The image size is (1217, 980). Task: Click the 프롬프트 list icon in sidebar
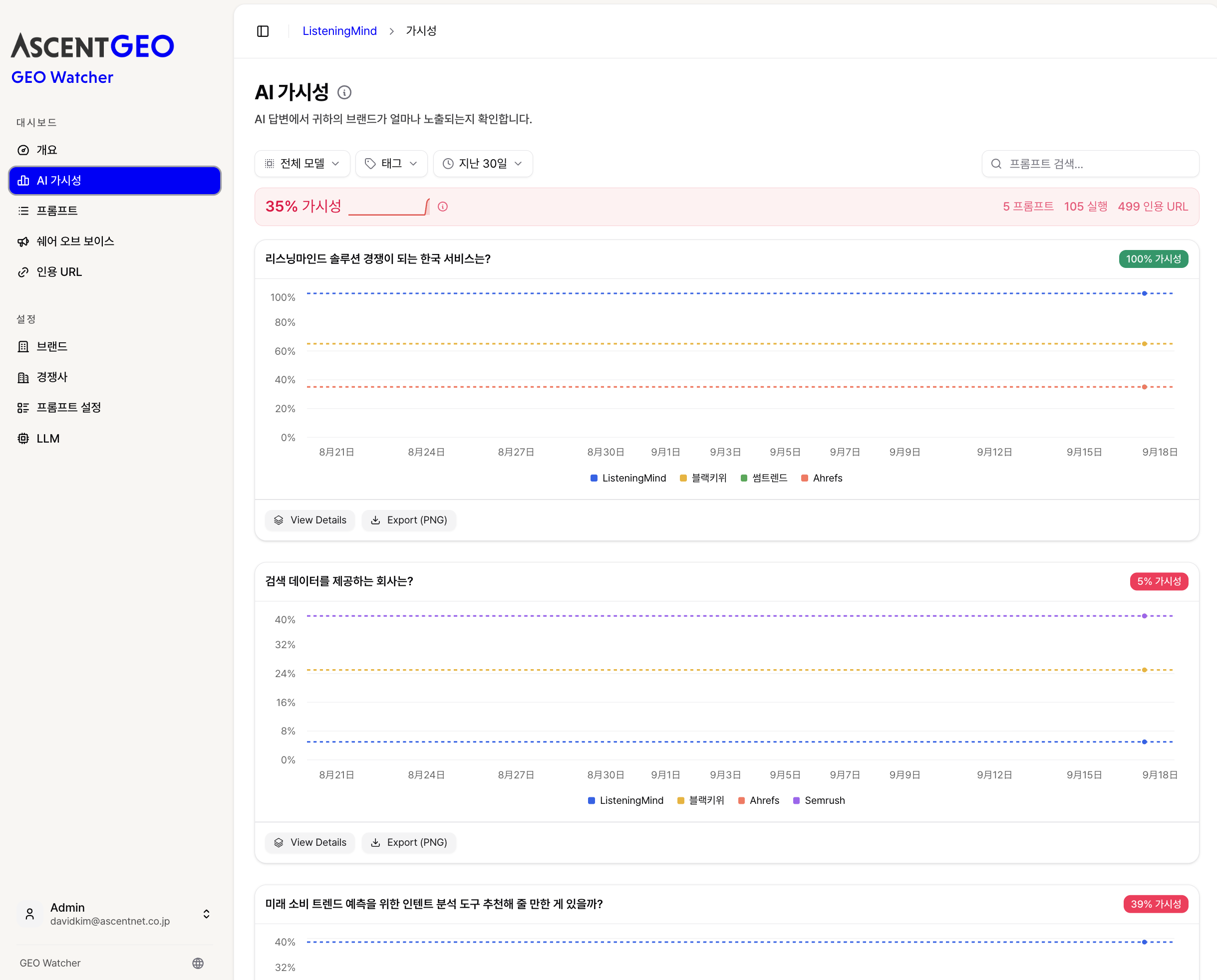tap(23, 211)
